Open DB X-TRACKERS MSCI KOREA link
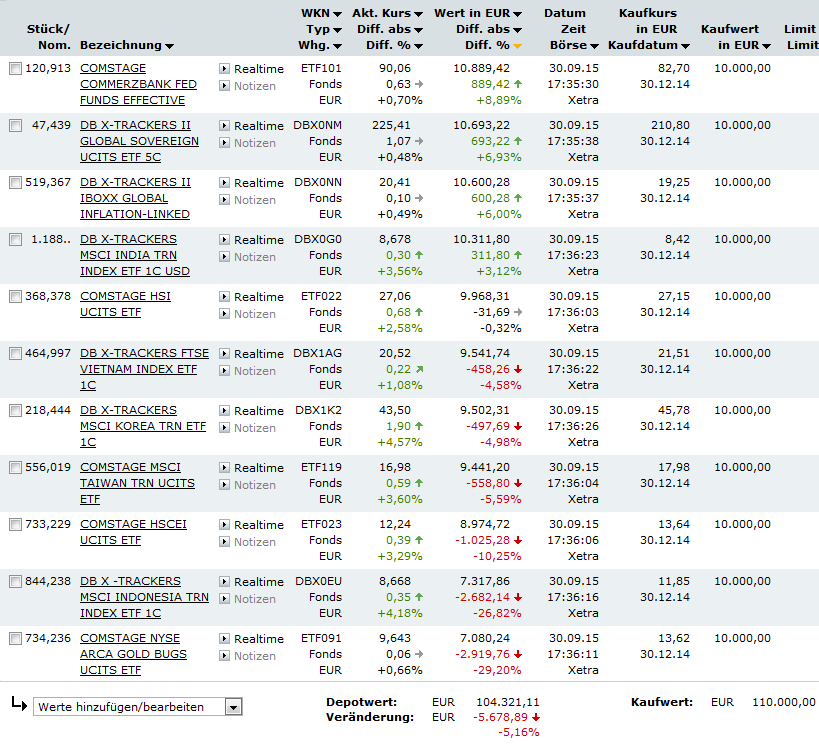 (143, 426)
